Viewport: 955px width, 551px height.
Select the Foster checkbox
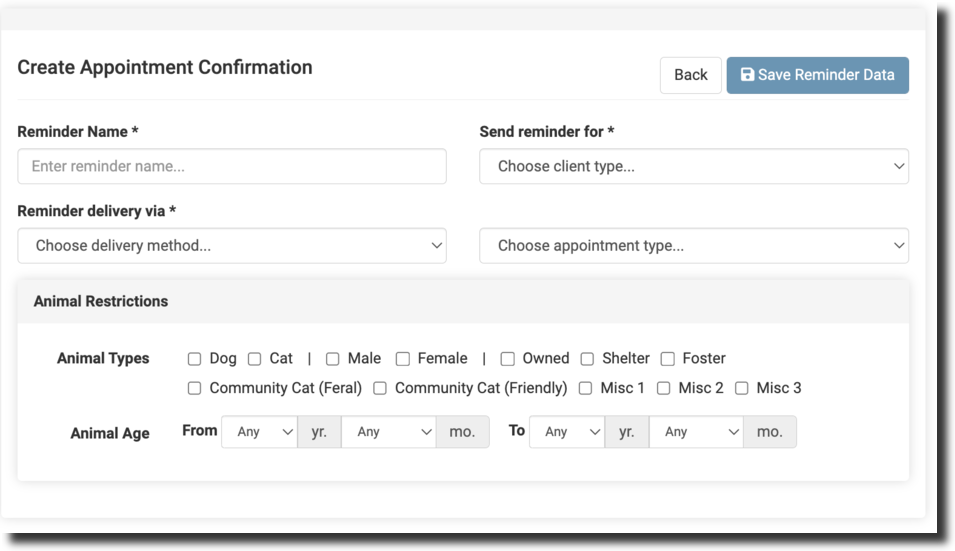667,359
